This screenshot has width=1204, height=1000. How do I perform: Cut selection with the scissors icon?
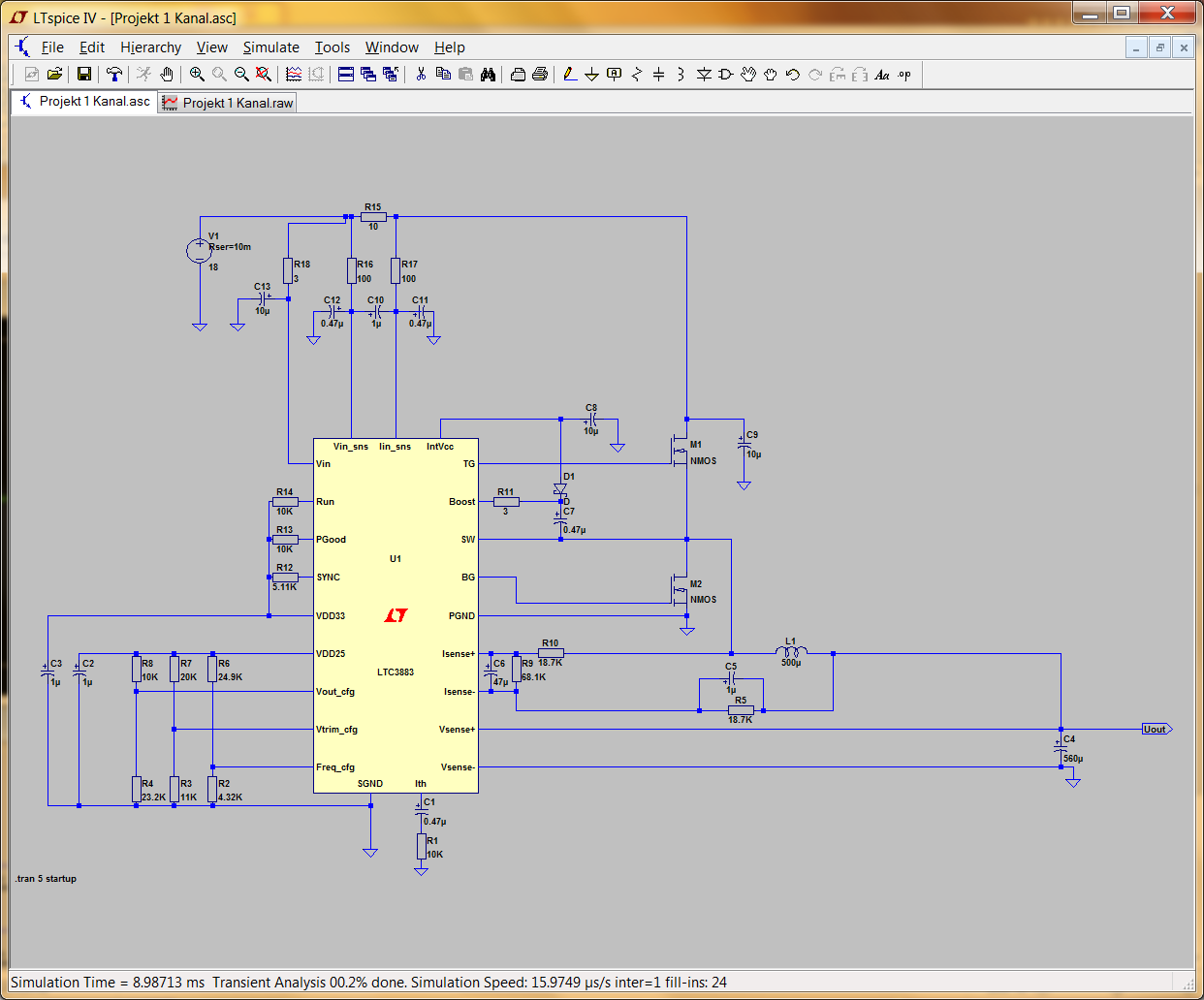[x=421, y=75]
